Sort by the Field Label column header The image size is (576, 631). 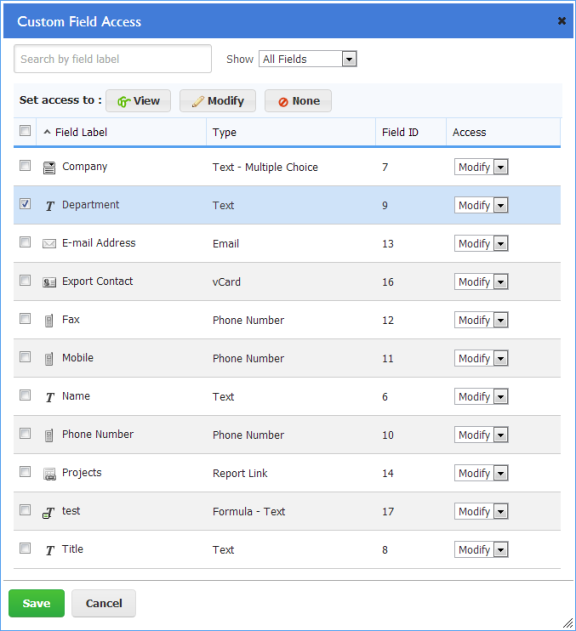tap(81, 132)
